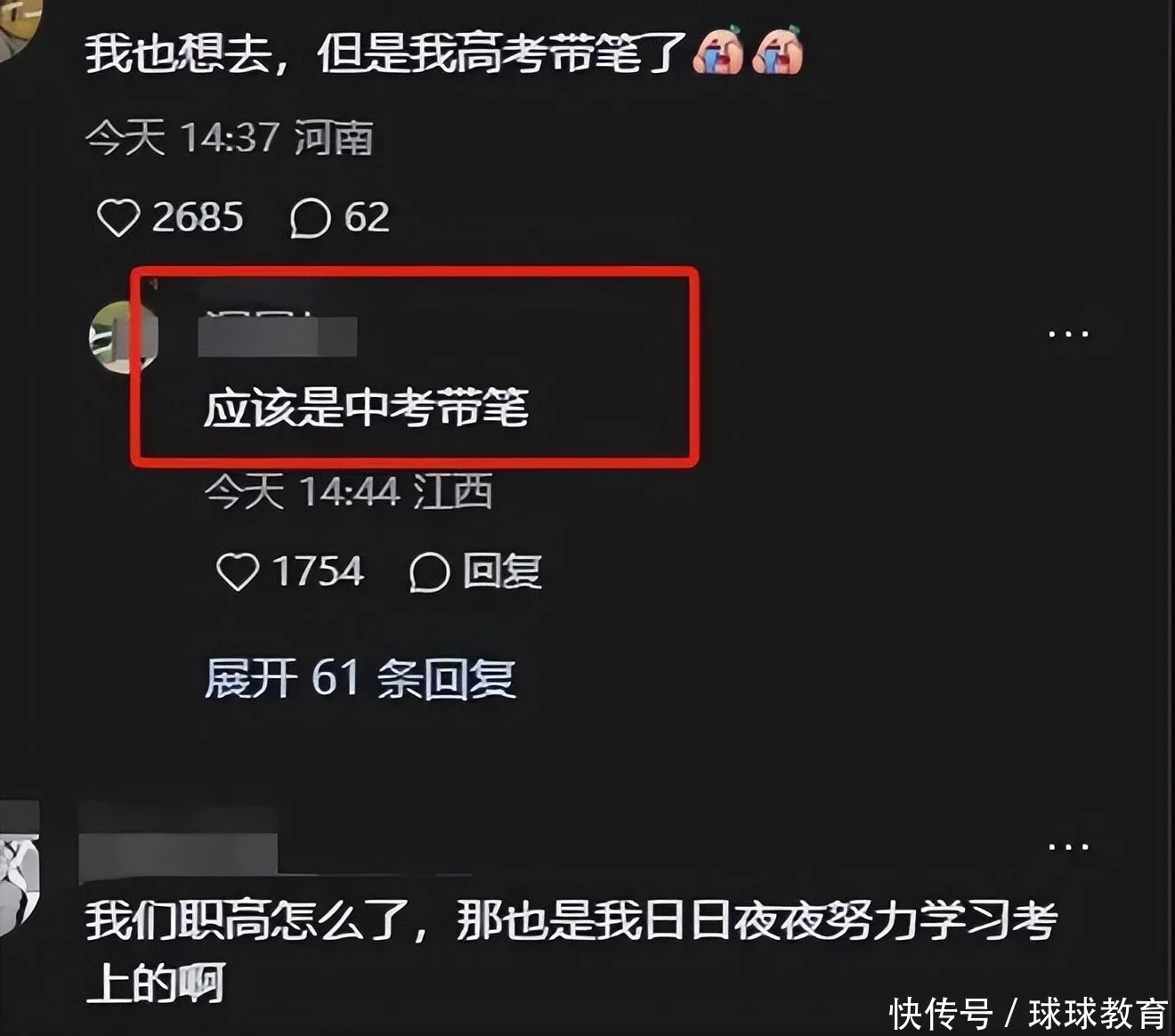Click the blurred username of the 江西 replier

[278, 336]
